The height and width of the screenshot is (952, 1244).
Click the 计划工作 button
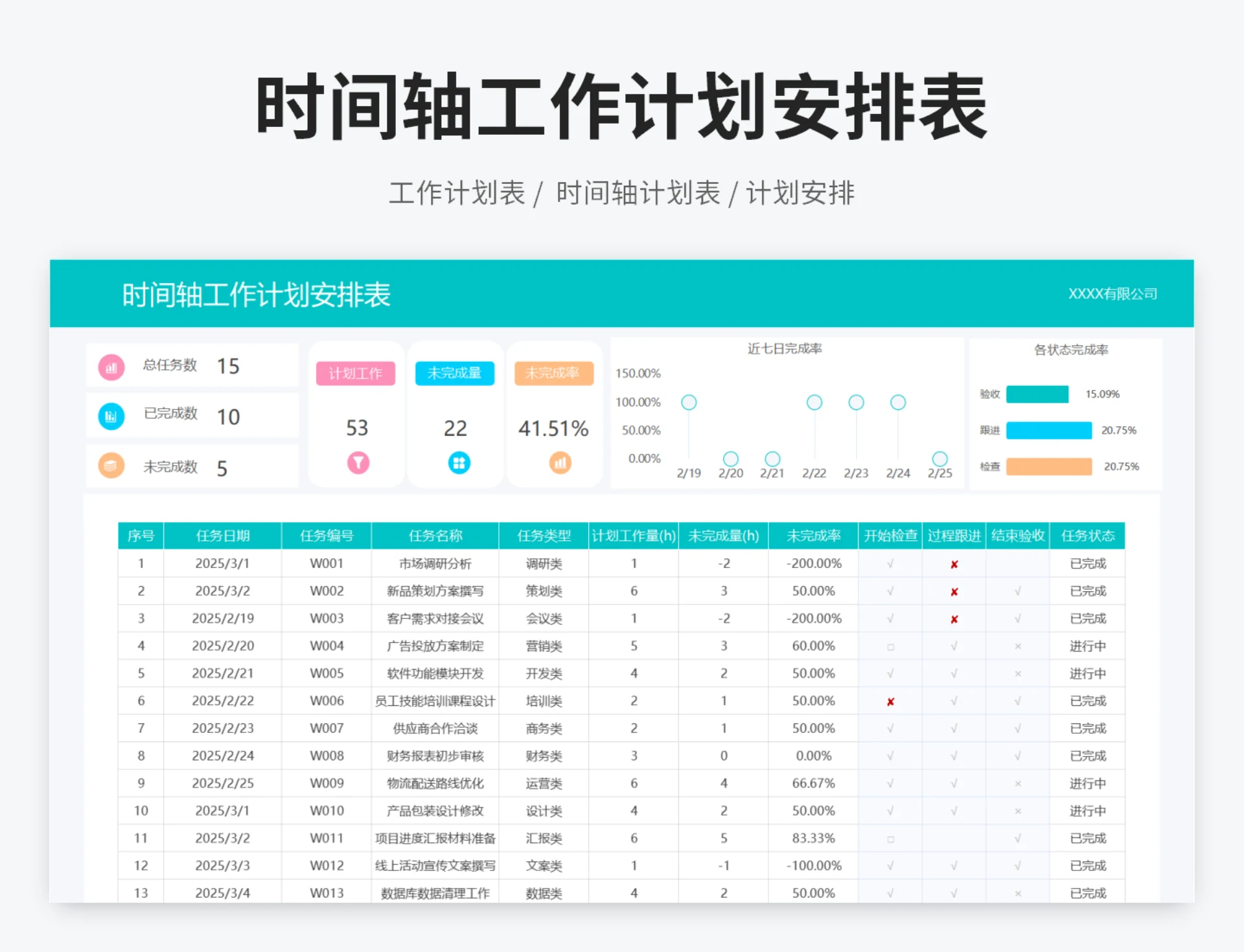click(x=357, y=374)
